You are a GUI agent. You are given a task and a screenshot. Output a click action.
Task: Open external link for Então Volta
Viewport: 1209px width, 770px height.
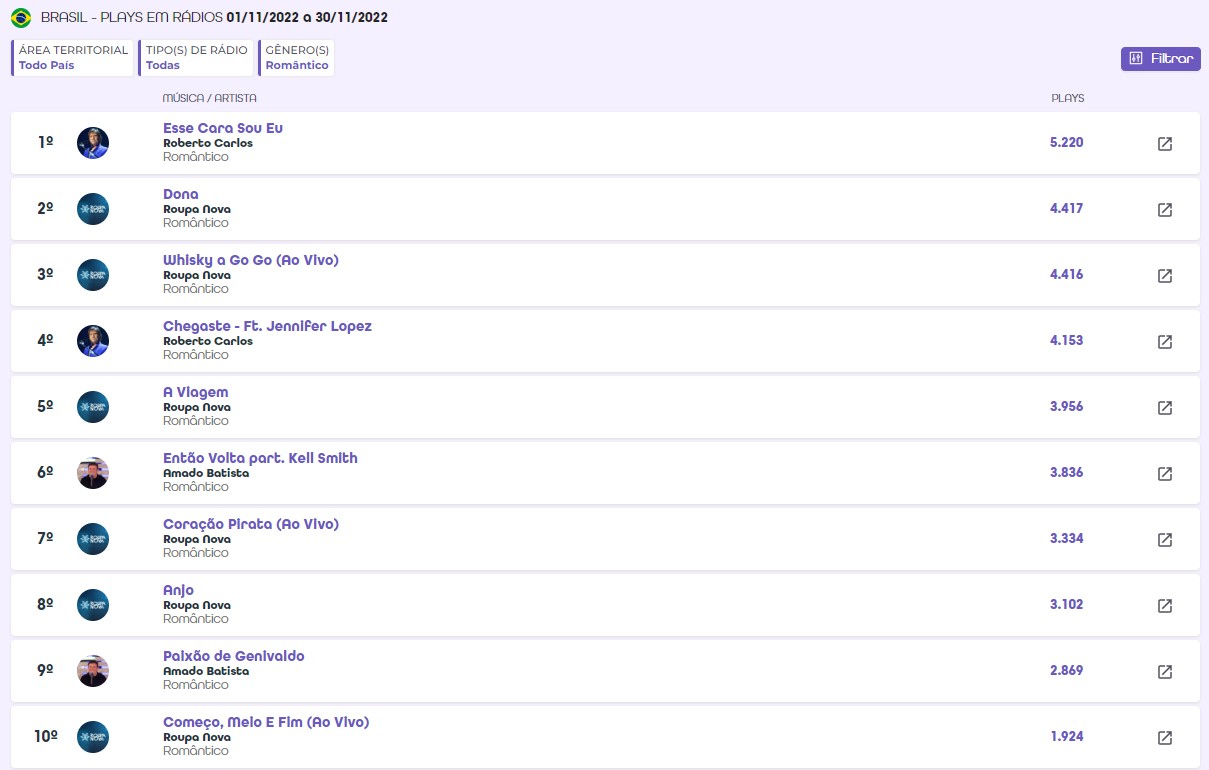[x=1165, y=474]
